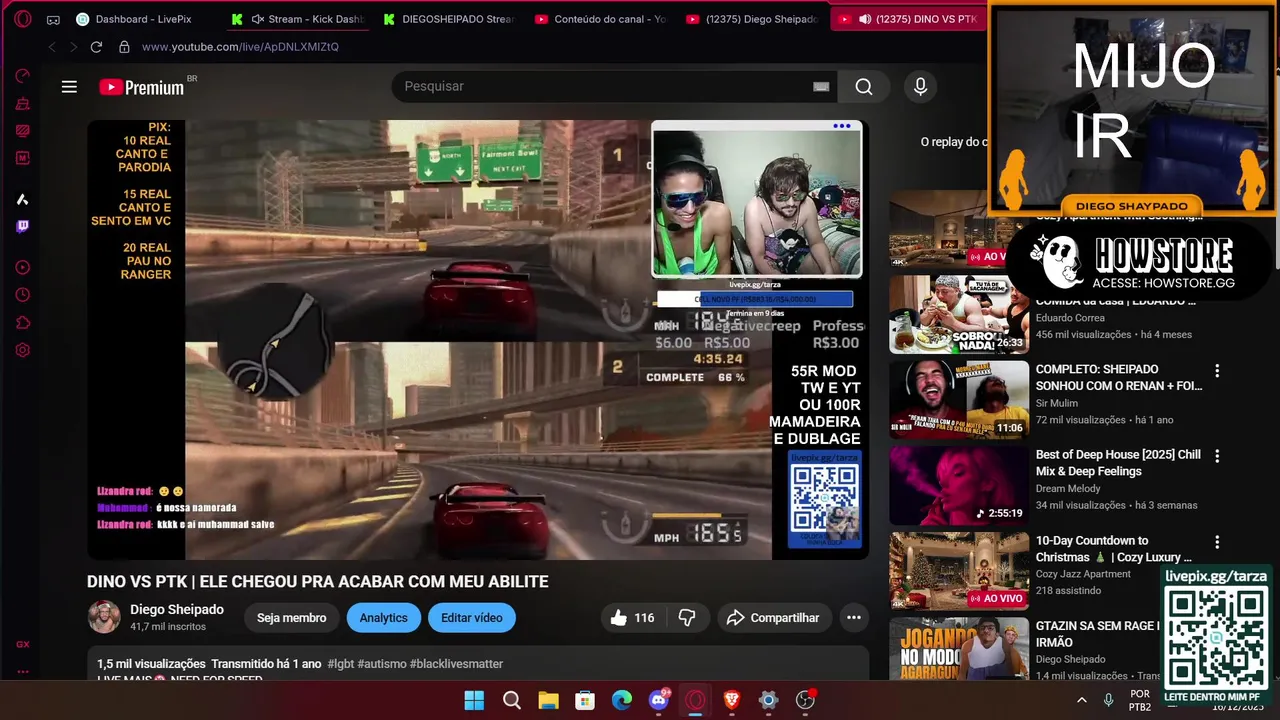
Task: Open Discord from the taskbar
Action: pos(659,700)
